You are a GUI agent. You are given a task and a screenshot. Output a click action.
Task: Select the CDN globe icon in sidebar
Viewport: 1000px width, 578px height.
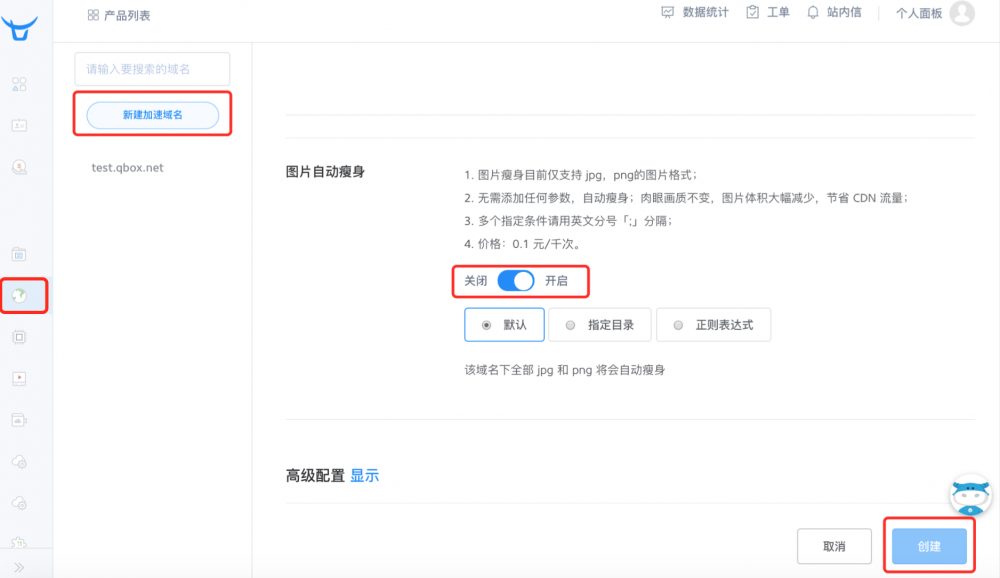click(19, 295)
